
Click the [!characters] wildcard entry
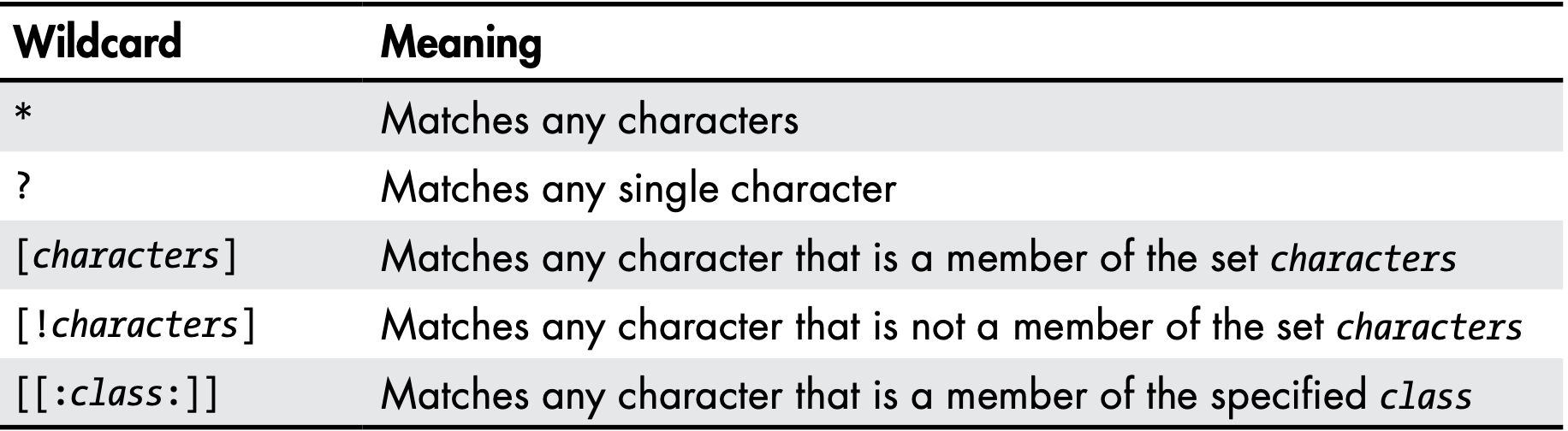135,325
